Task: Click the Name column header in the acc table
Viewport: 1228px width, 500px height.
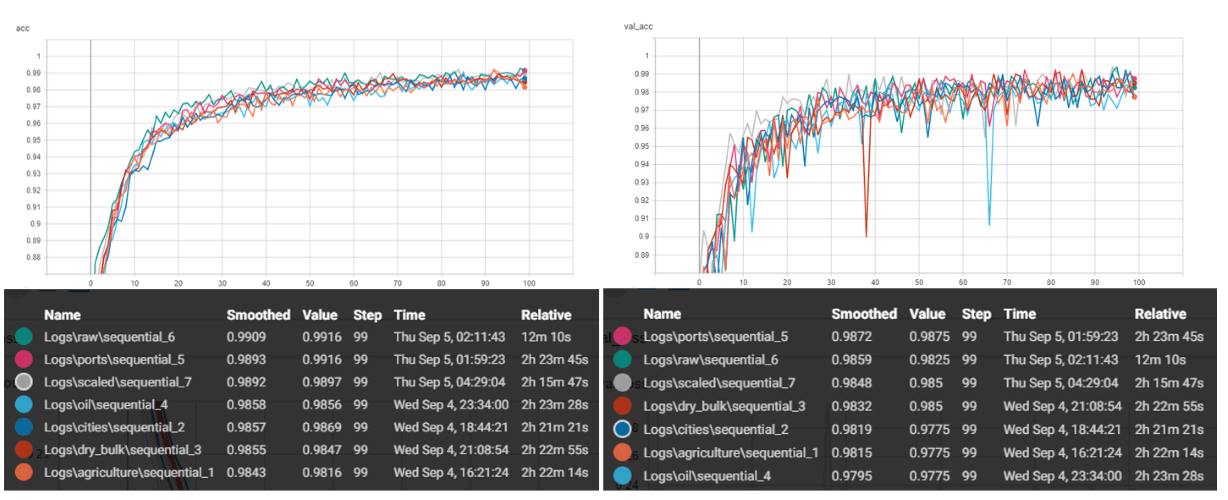Action: tap(62, 314)
